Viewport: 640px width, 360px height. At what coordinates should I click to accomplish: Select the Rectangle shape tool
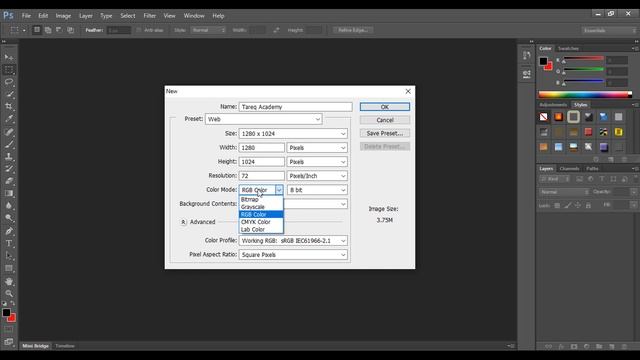click(9, 268)
